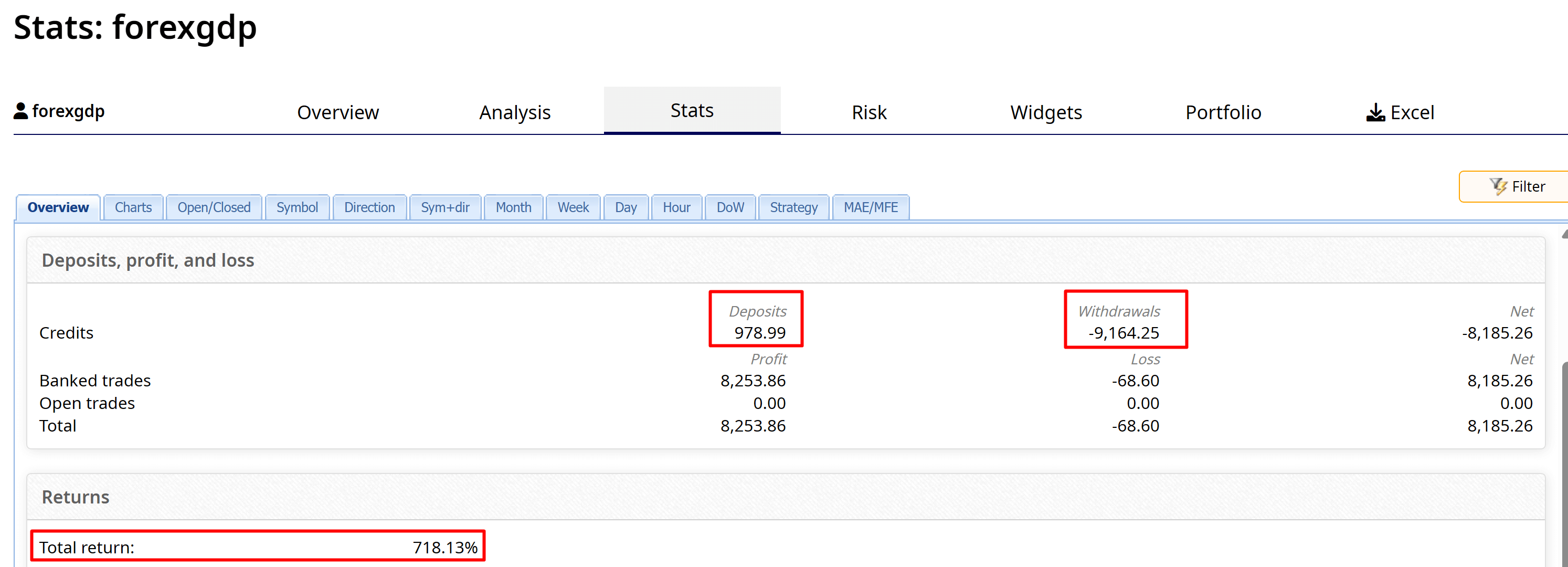Open the MAE/MFE sub-tab
This screenshot has height=567, width=1568.
tap(871, 208)
